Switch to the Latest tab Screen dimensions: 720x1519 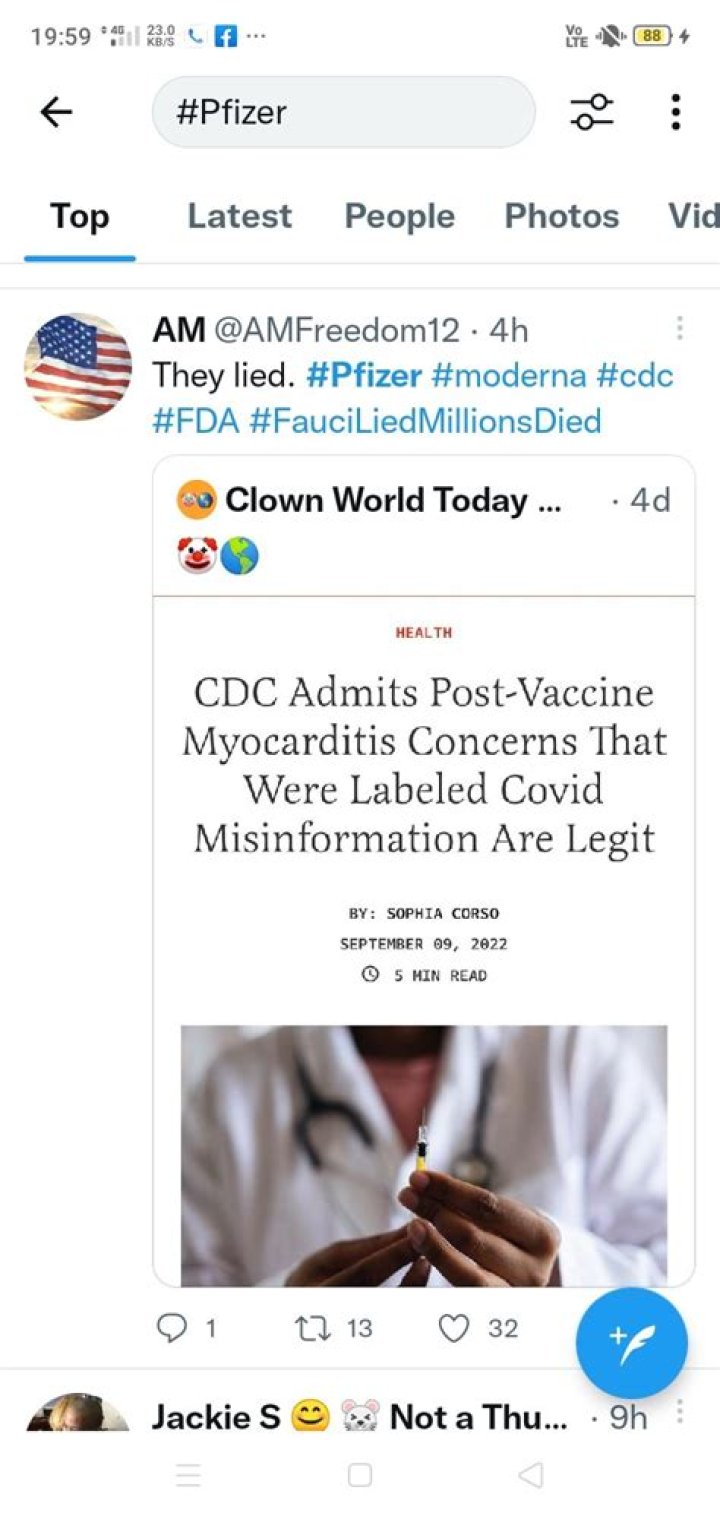240,216
